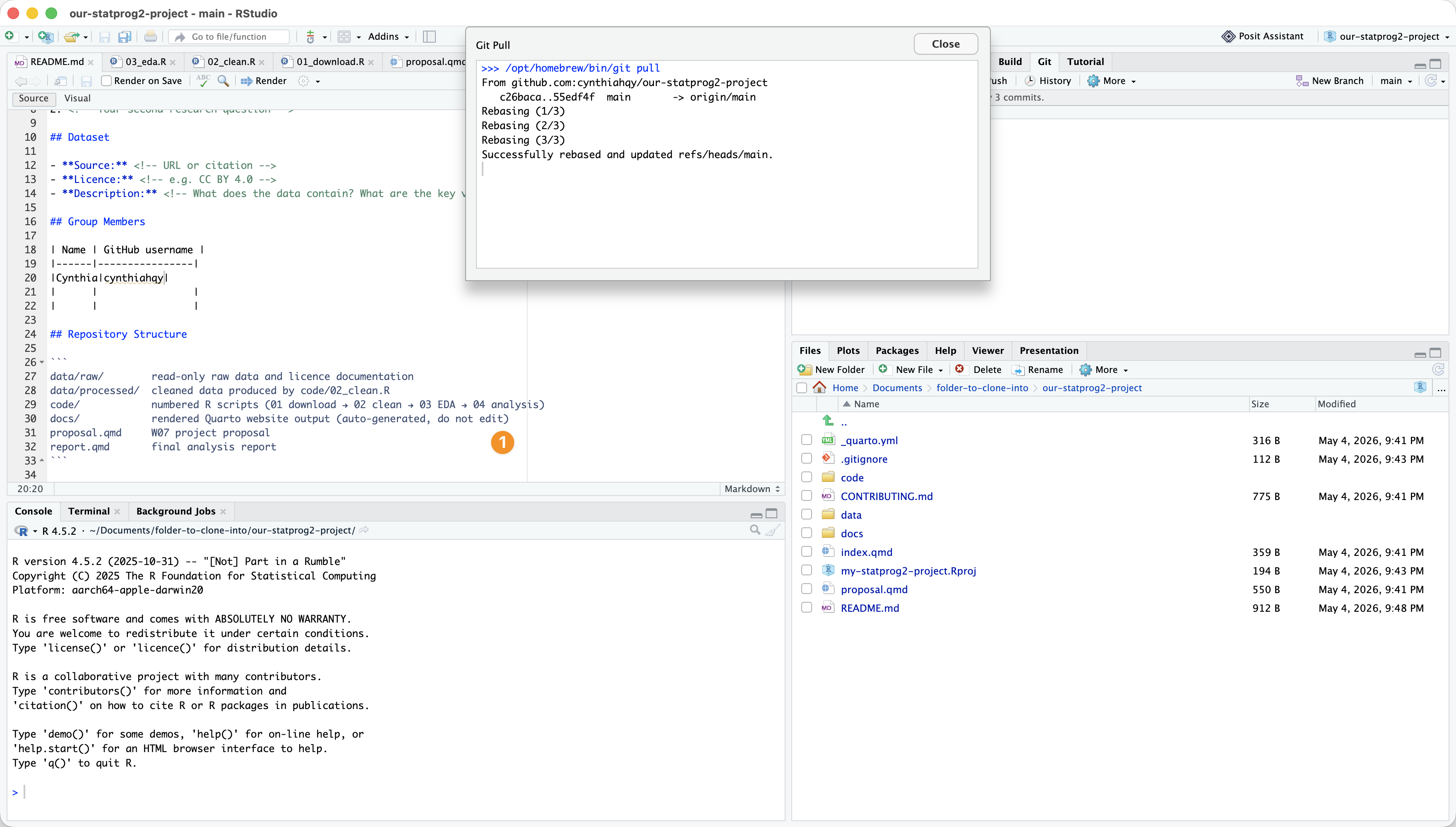Click the Find magnifier icon in editor toolbar

[x=223, y=81]
